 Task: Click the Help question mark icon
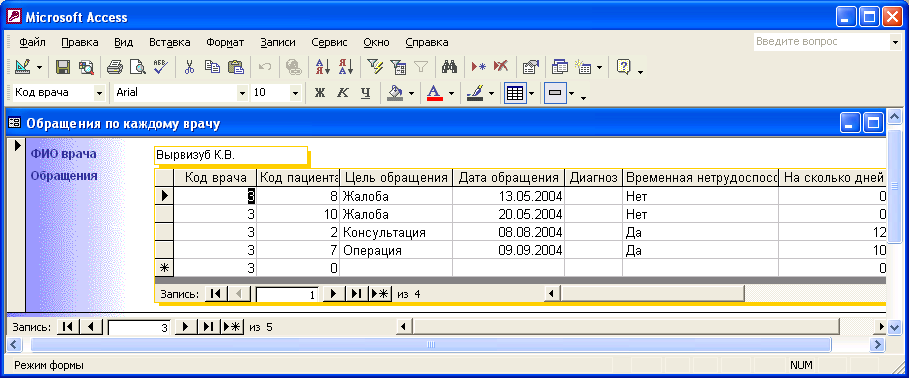pyautogui.click(x=623, y=67)
